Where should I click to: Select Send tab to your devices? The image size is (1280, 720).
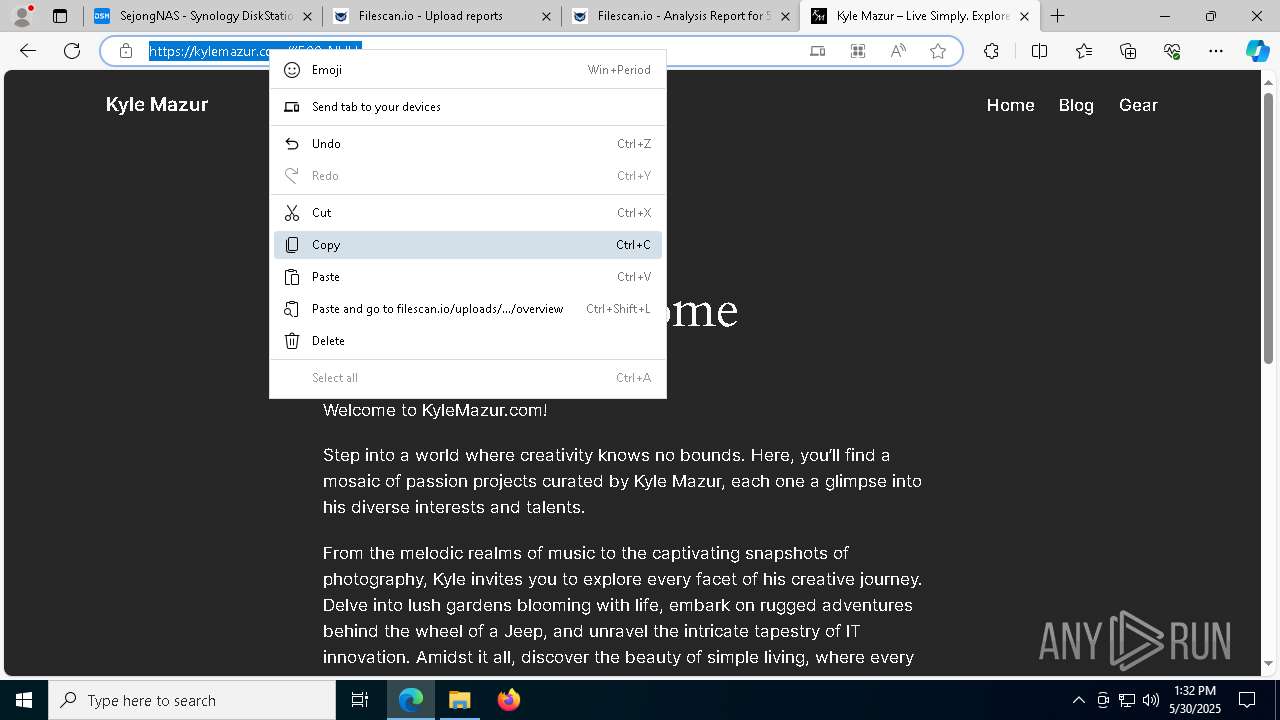467,107
